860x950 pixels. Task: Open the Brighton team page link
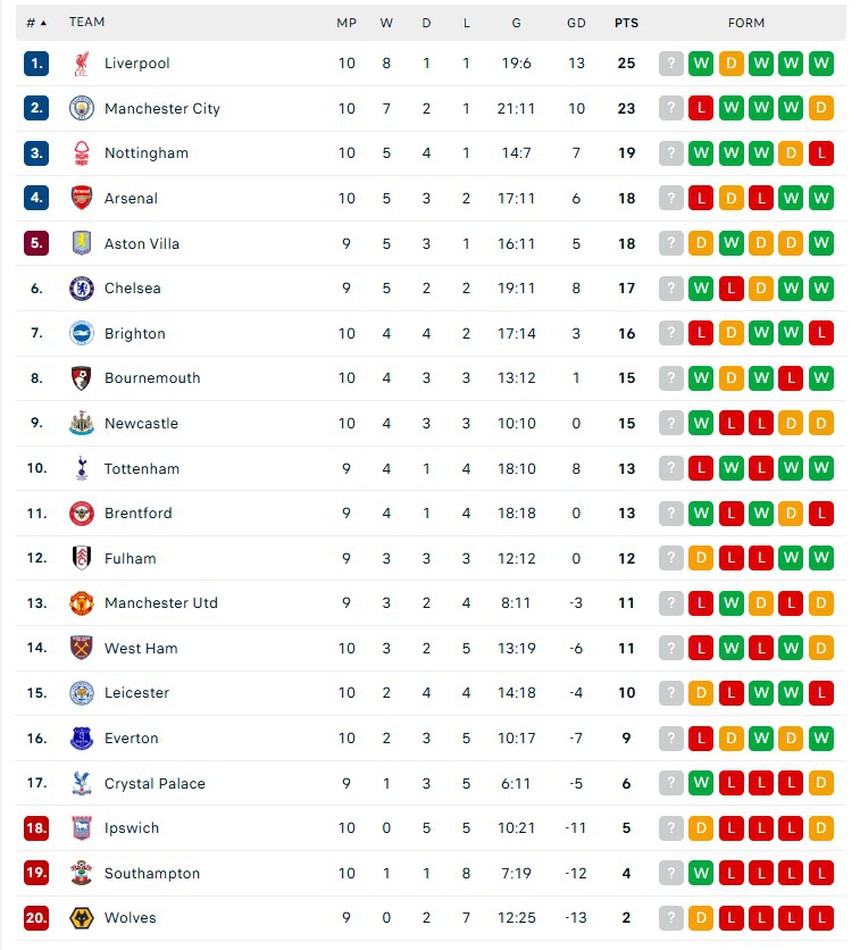click(134, 333)
